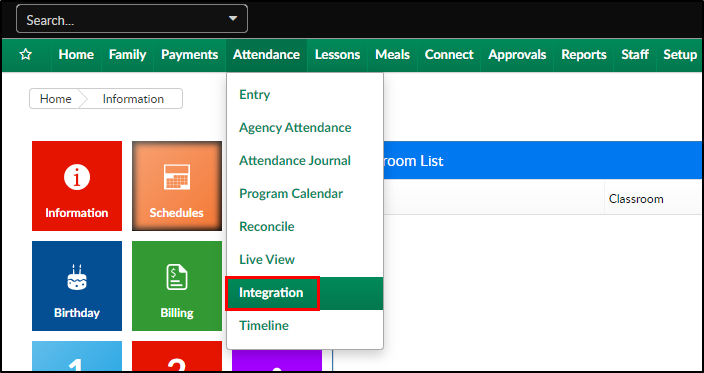Open the Schedules tile
The width and height of the screenshot is (704, 373).
(177, 186)
